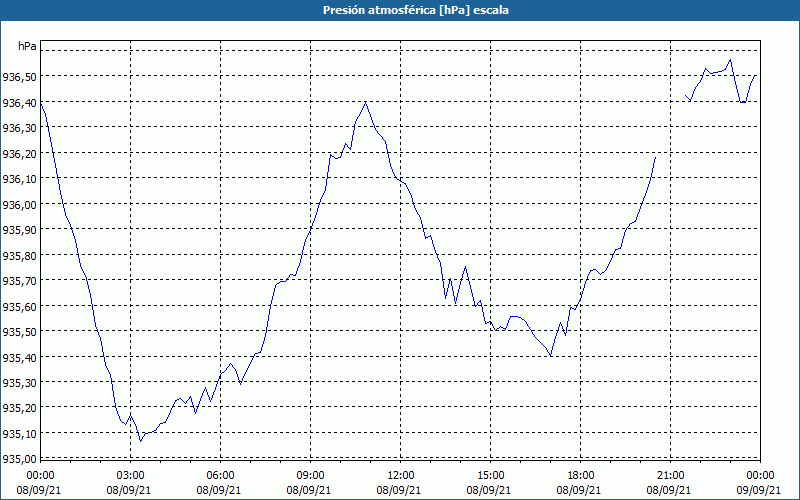The image size is (800, 500).
Task: Click the 09/09/21 date label
Action: [759, 490]
